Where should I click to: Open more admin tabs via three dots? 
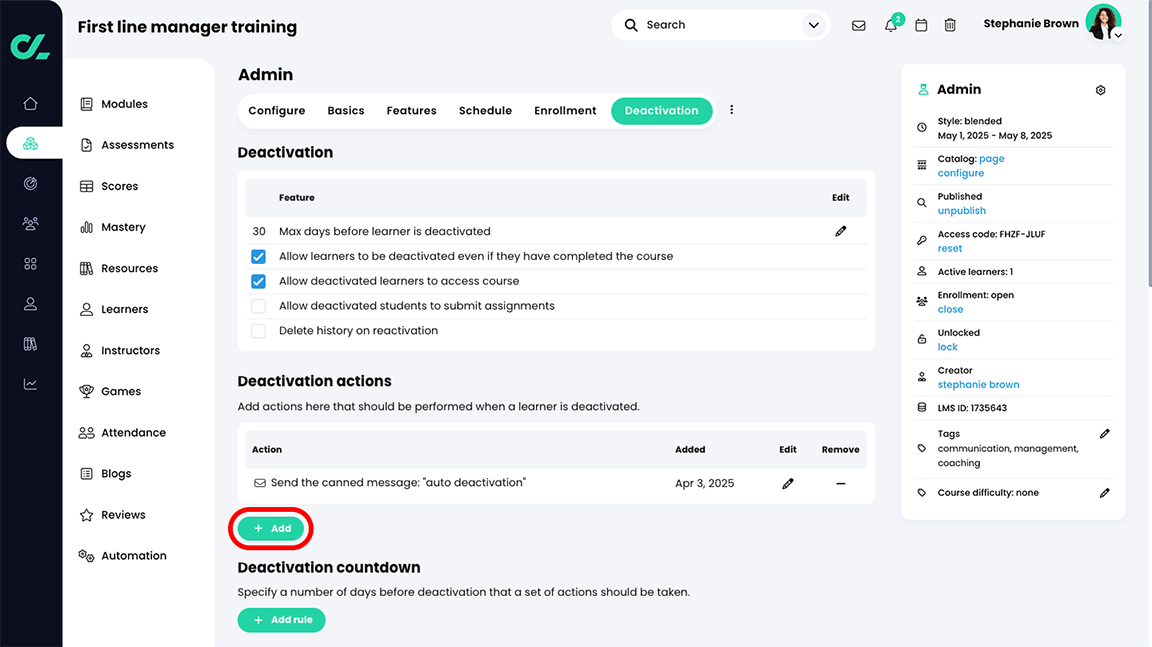[x=731, y=110]
